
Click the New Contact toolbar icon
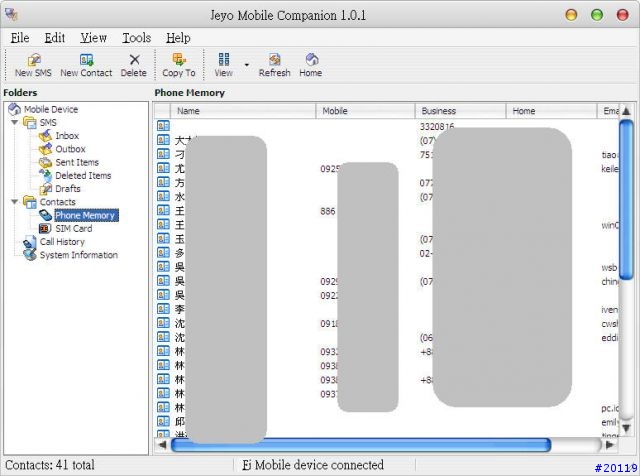[87, 60]
